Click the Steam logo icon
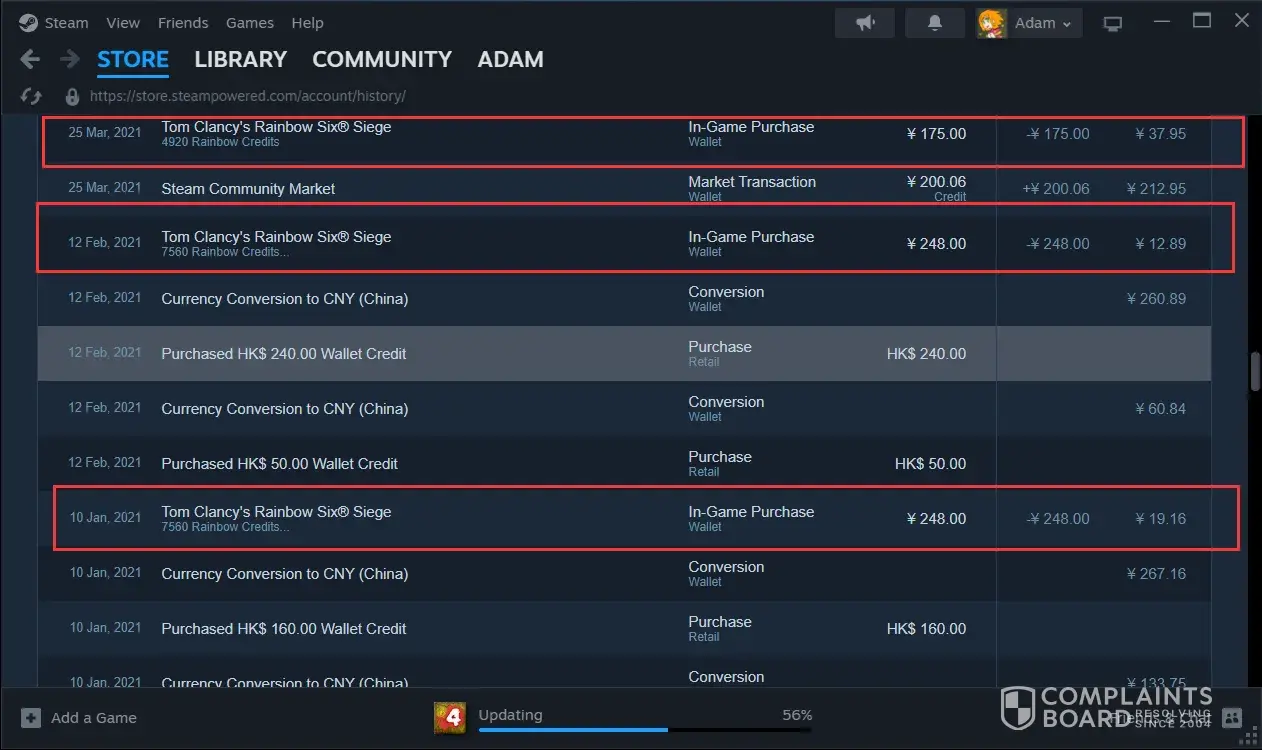This screenshot has width=1262, height=750. (x=28, y=23)
